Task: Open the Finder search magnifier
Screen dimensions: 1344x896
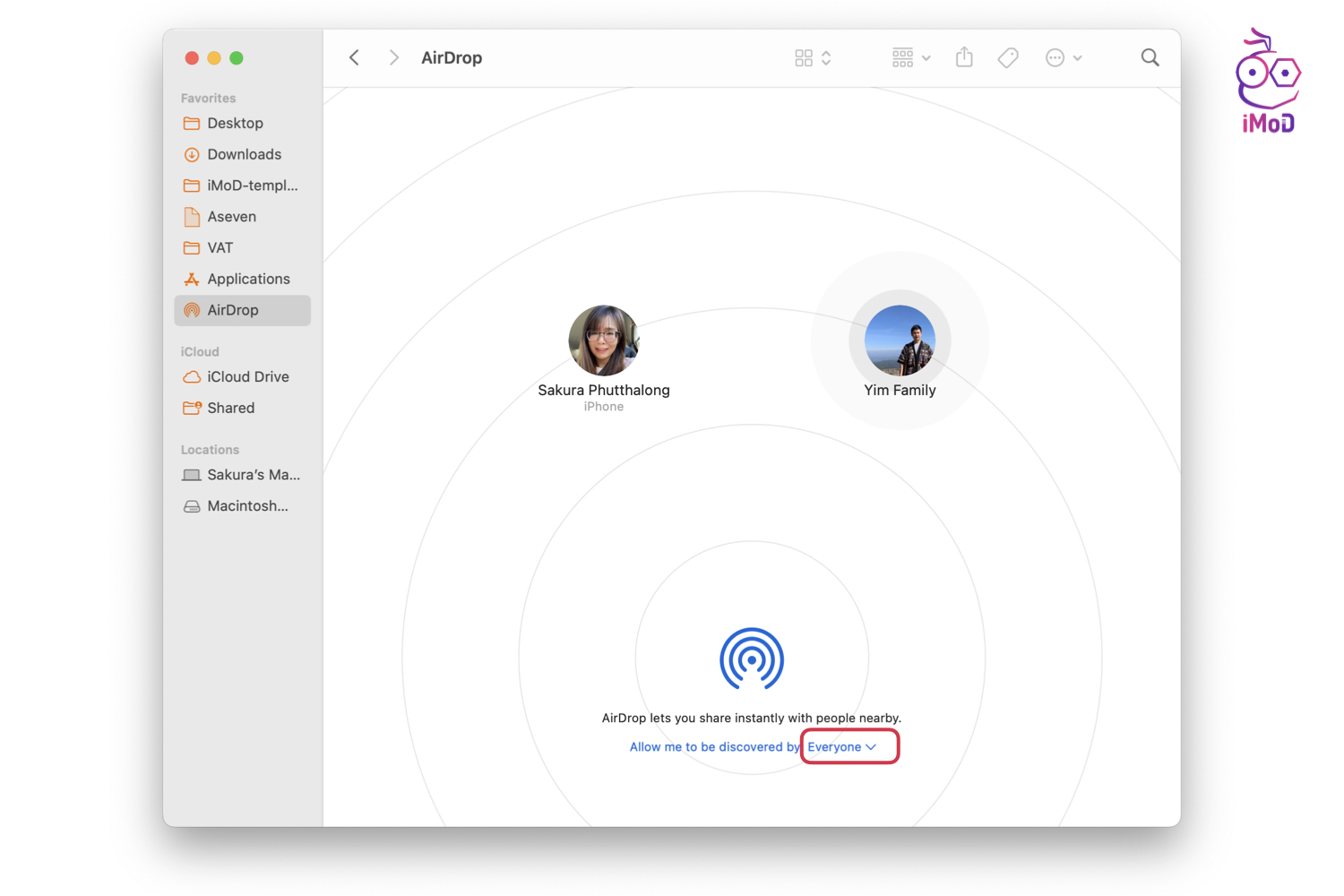Action: point(1150,58)
